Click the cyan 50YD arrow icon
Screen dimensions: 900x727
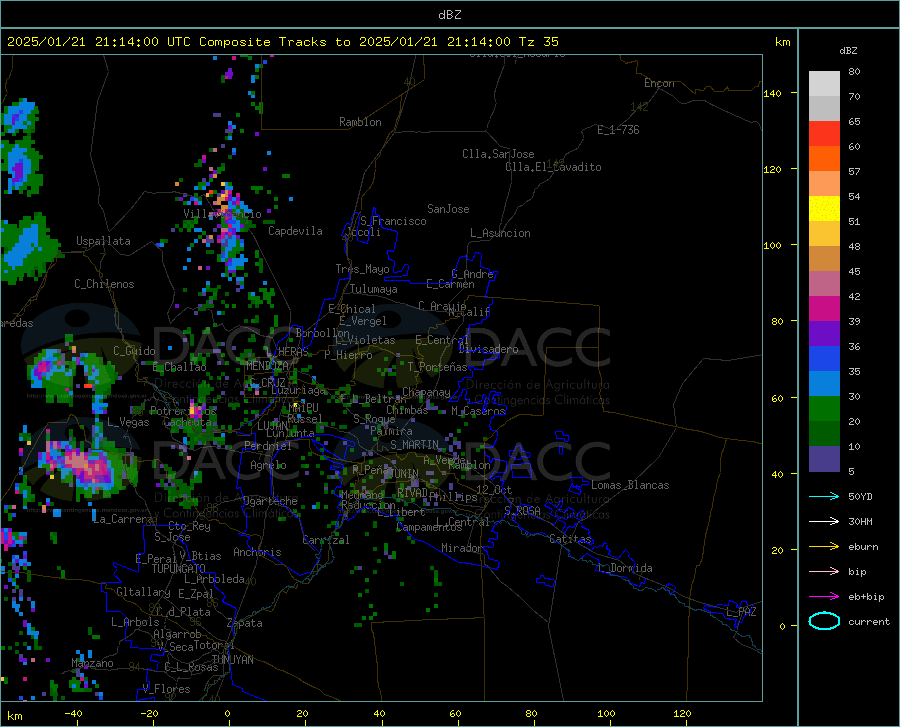pos(824,496)
